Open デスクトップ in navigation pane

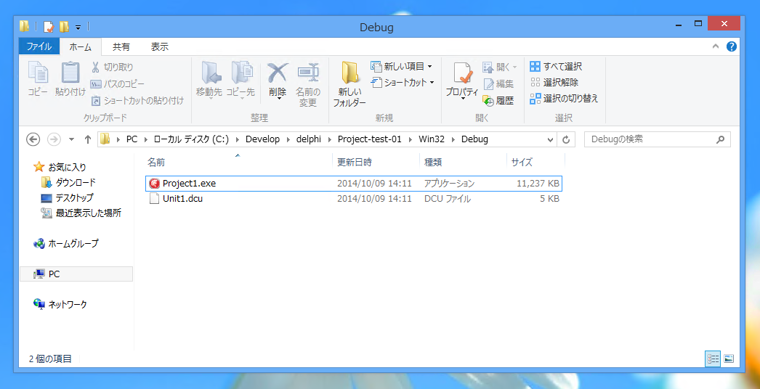67,198
